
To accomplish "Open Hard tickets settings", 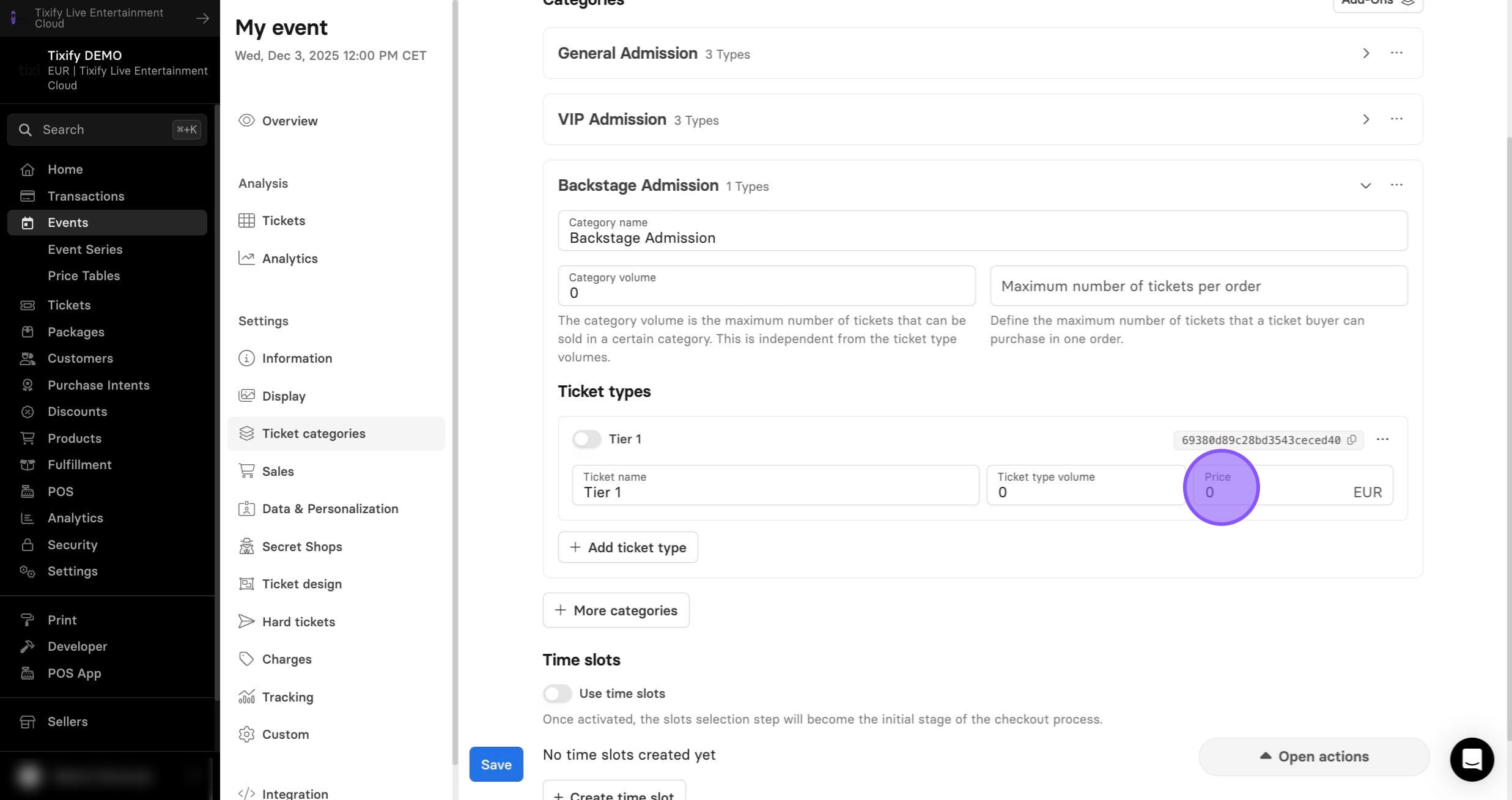I will coord(336,622).
